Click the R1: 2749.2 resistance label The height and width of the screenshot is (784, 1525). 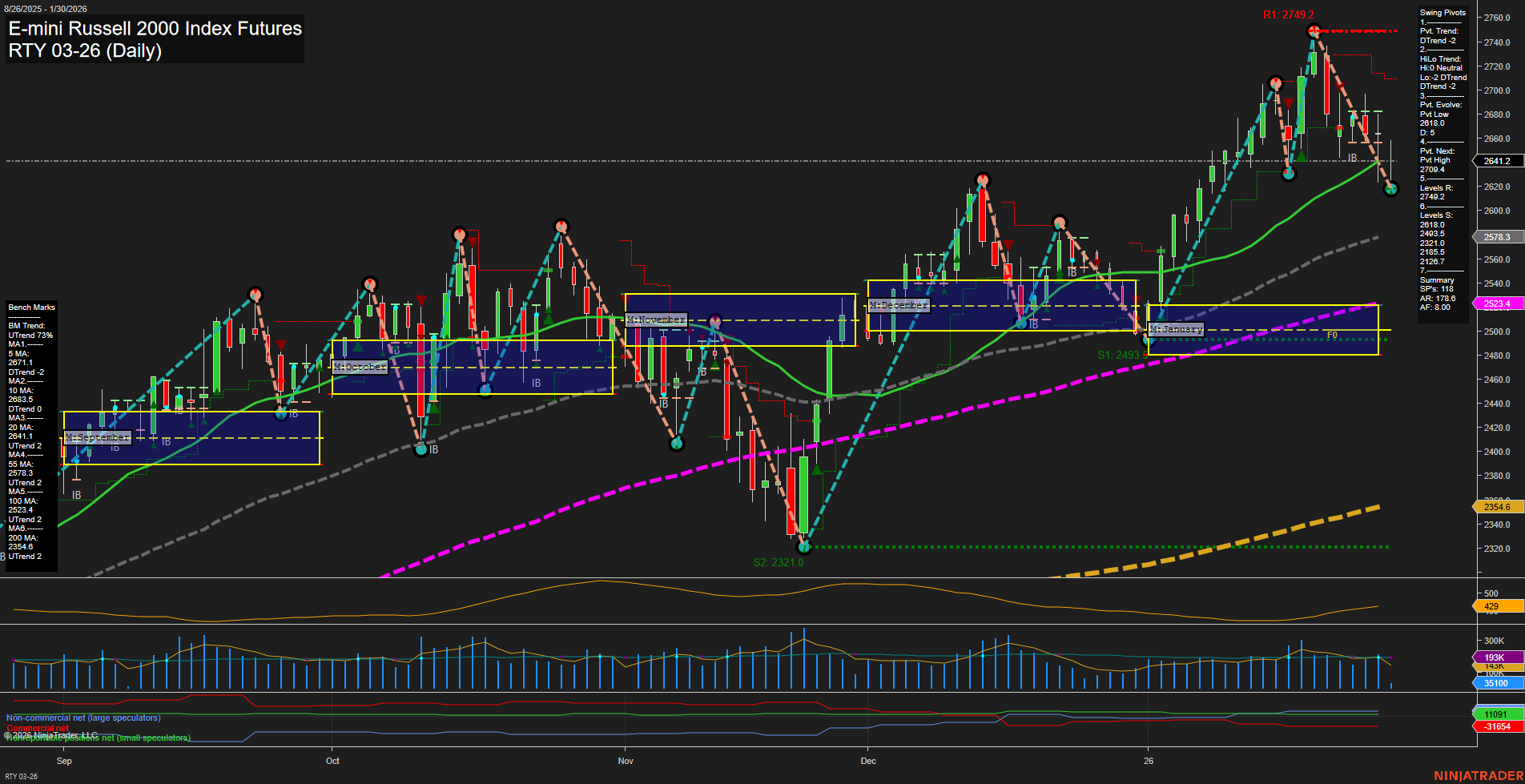[1288, 14]
